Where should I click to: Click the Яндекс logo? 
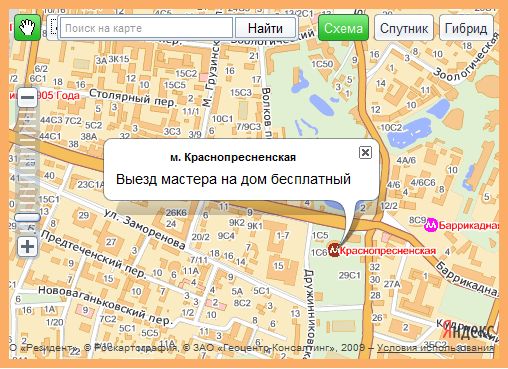(469, 331)
